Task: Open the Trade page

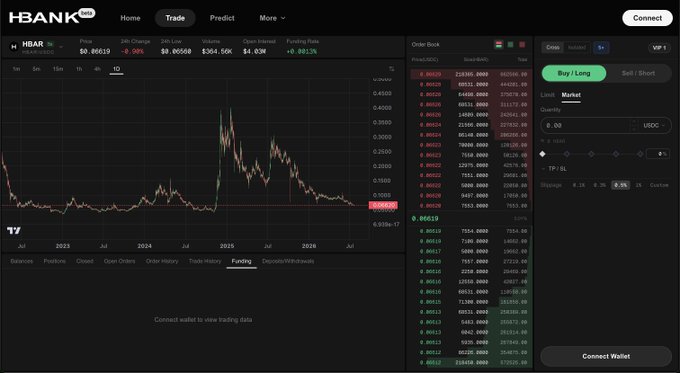Action: pyautogui.click(x=175, y=18)
